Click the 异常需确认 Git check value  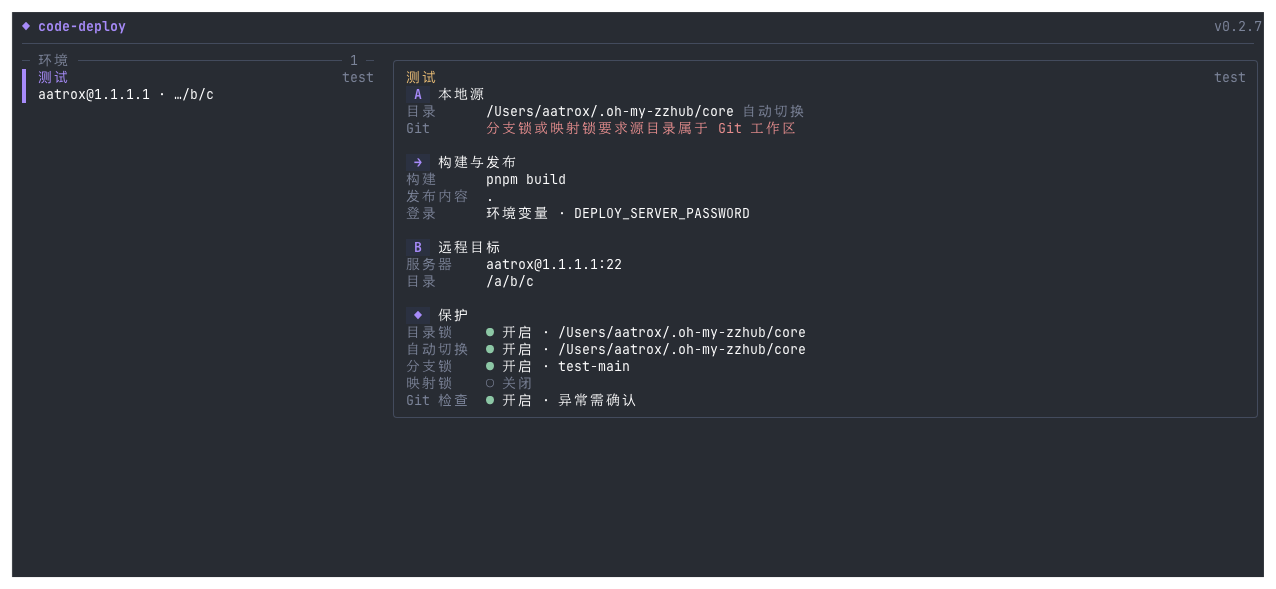(x=597, y=400)
